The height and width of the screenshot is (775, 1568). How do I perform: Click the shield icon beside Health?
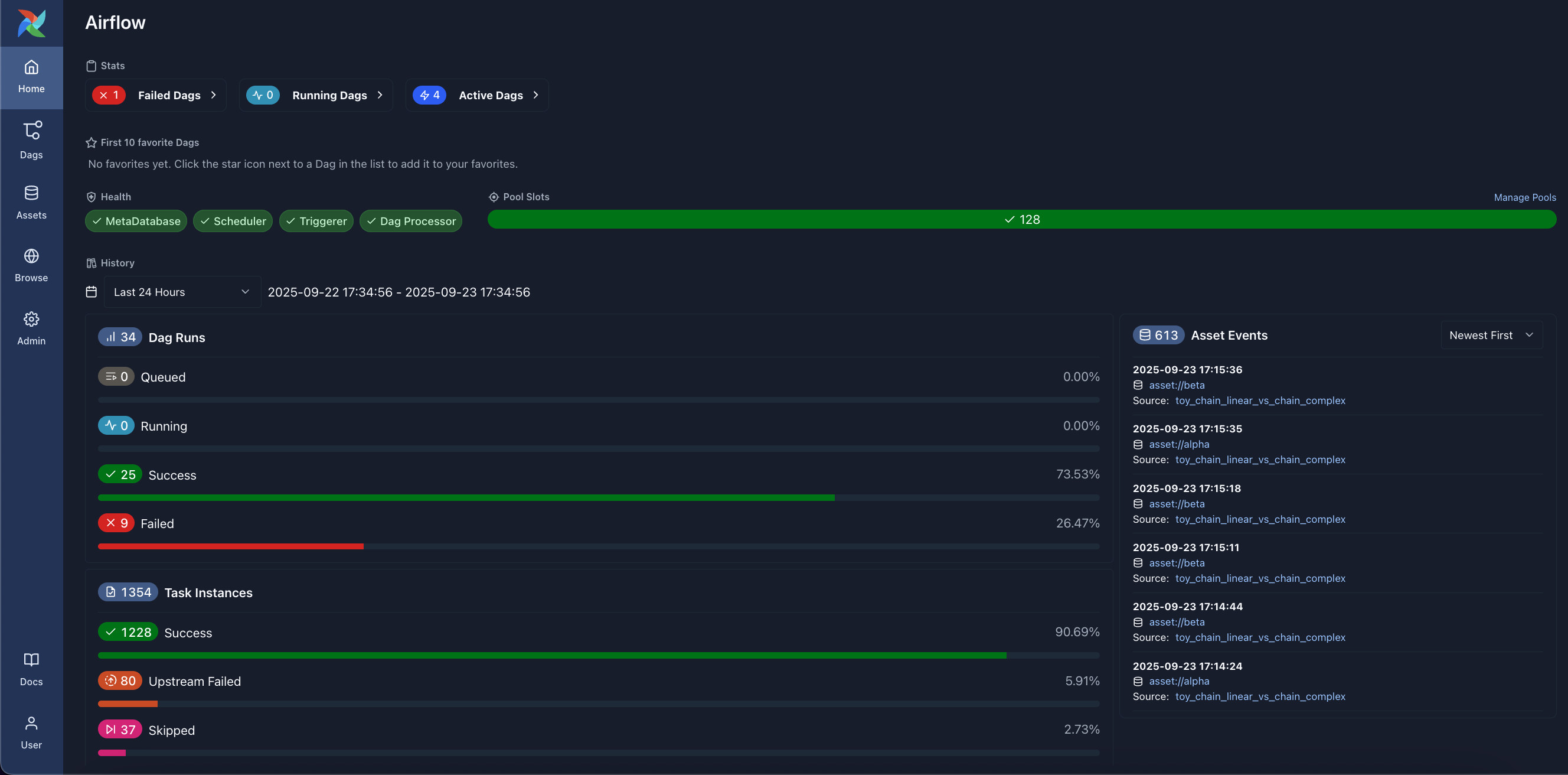tap(92, 197)
